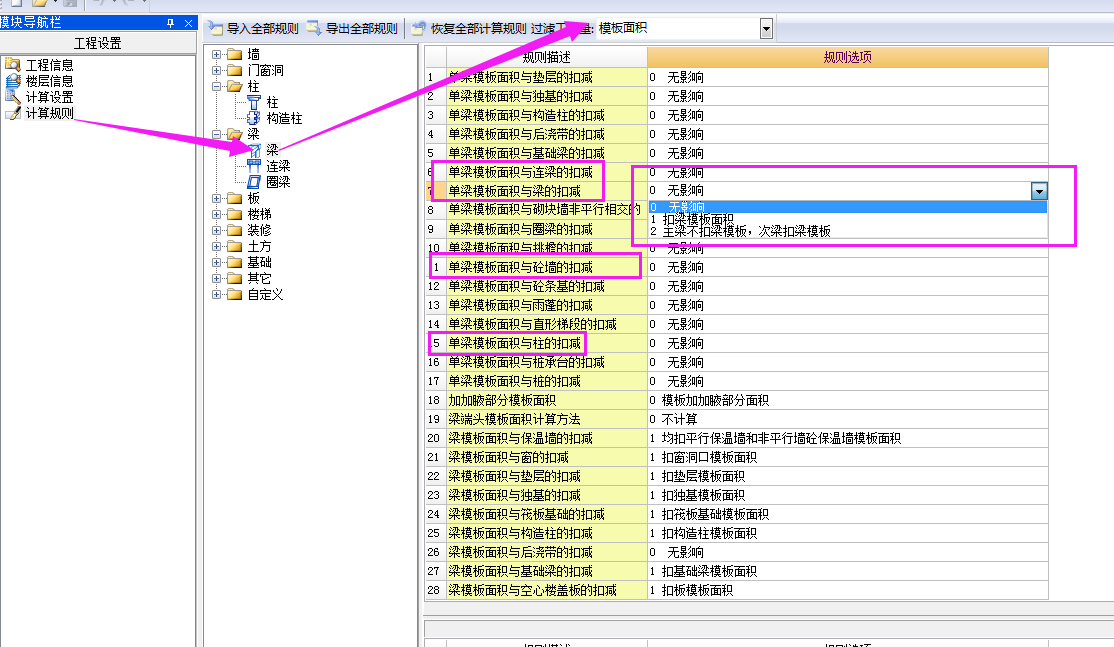This screenshot has height=647, width=1114.
Task: Expand the 门窗洞 tree node
Action: click(x=217, y=70)
